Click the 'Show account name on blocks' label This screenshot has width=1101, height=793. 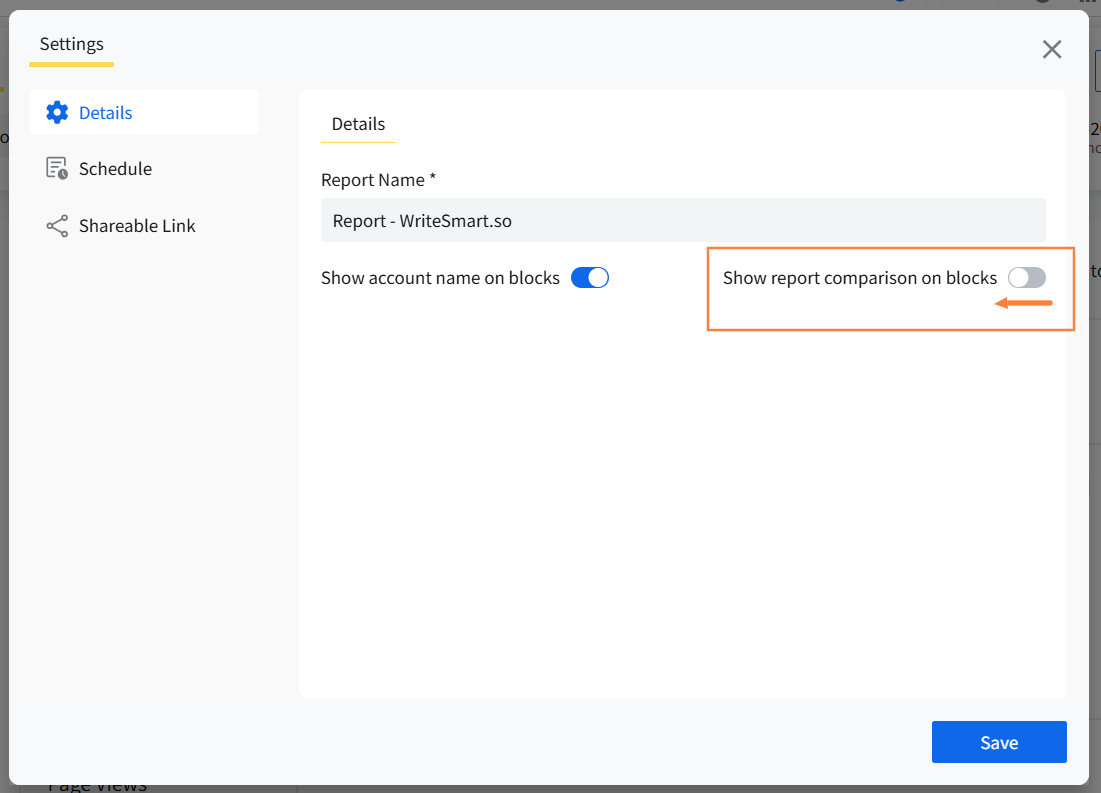tap(440, 278)
